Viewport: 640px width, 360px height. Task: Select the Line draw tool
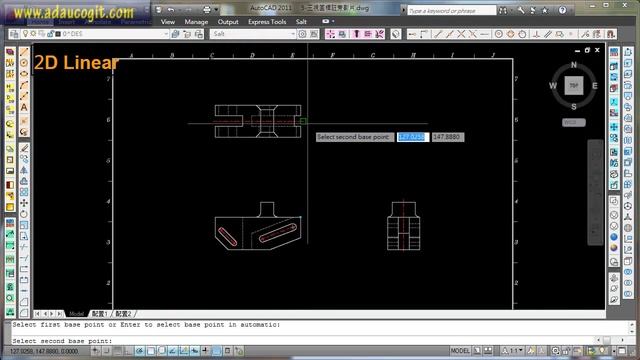click(x=24, y=51)
